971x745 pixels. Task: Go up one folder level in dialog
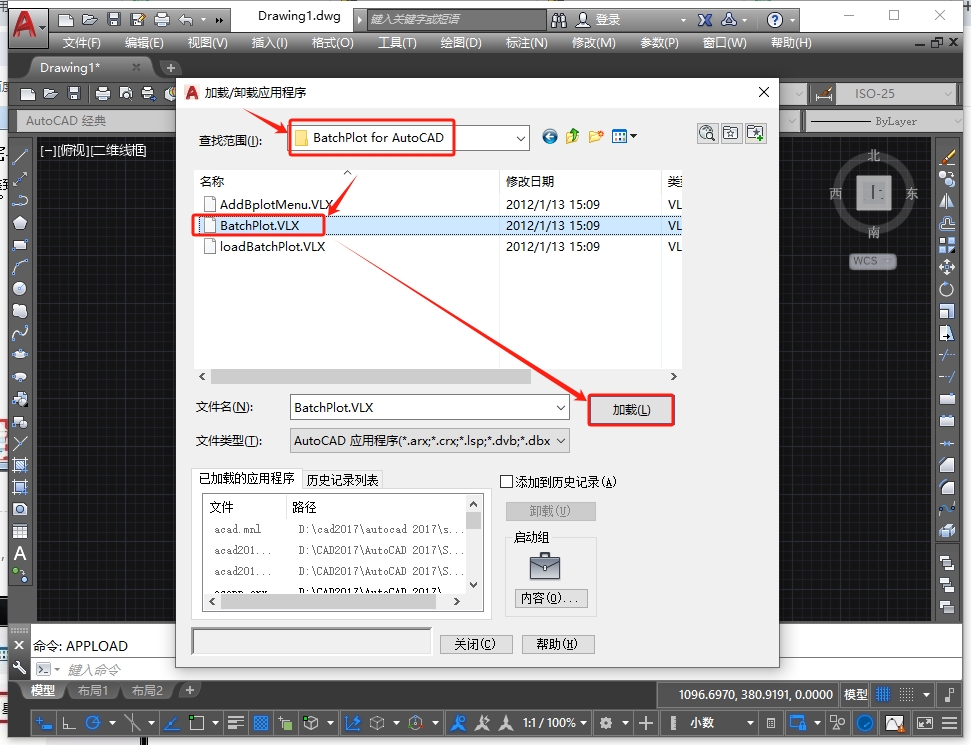[x=572, y=136]
